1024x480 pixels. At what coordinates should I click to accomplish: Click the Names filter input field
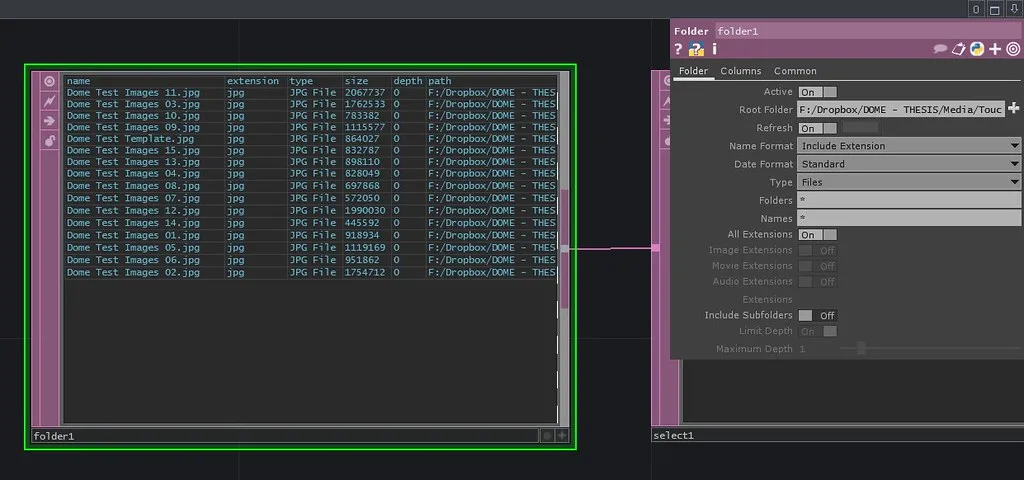(909, 218)
